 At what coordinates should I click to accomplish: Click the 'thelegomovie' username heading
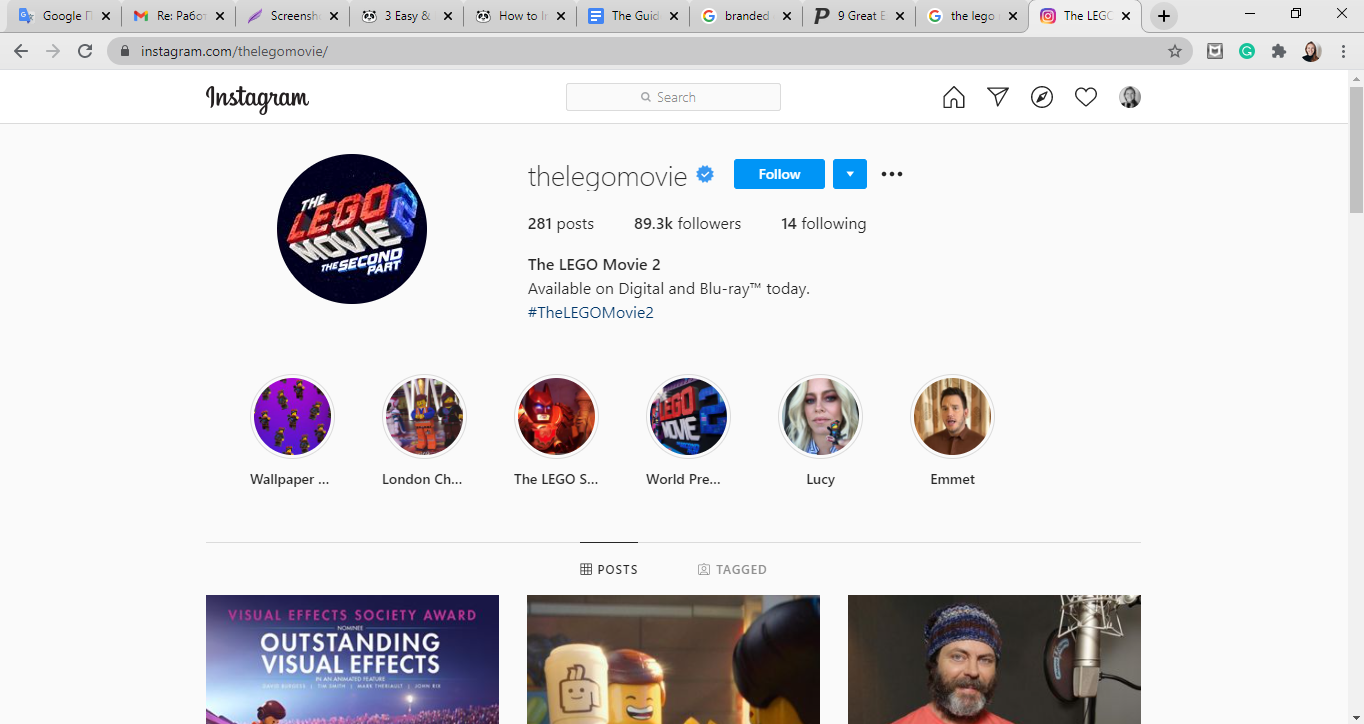coord(607,176)
